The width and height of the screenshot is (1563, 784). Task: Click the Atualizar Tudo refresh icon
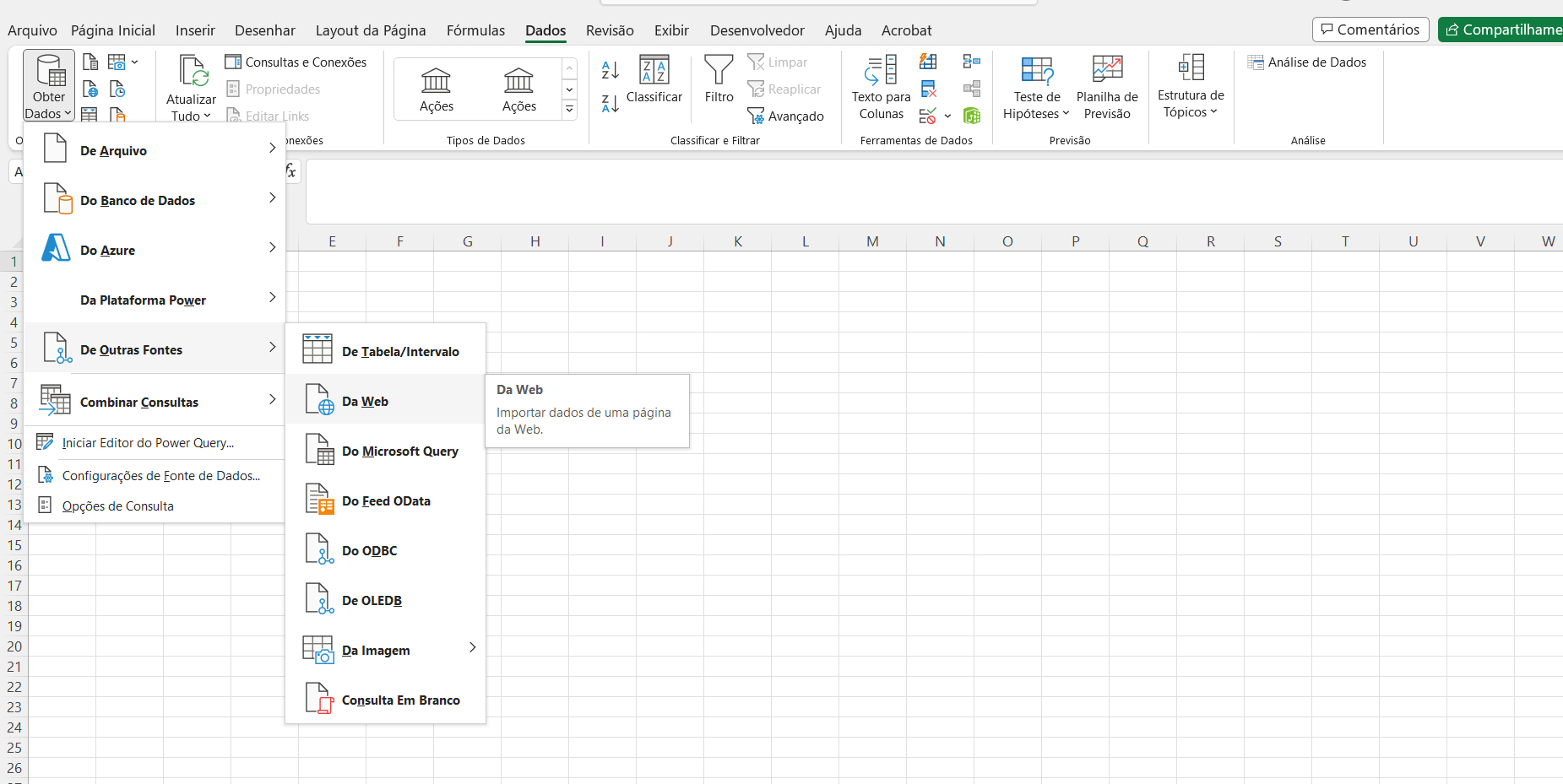click(193, 71)
